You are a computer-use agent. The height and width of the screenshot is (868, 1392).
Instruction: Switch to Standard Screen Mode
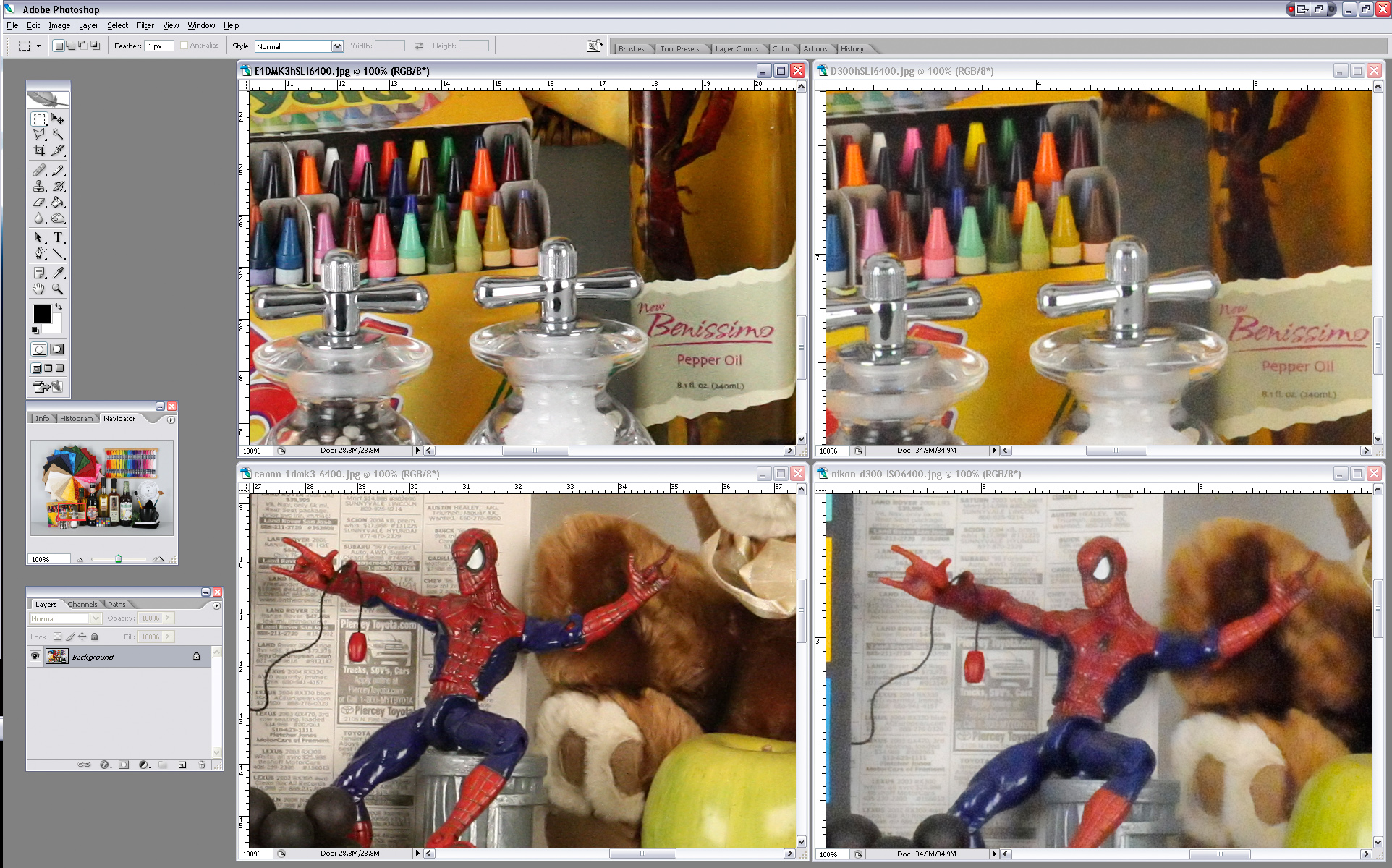tap(36, 368)
